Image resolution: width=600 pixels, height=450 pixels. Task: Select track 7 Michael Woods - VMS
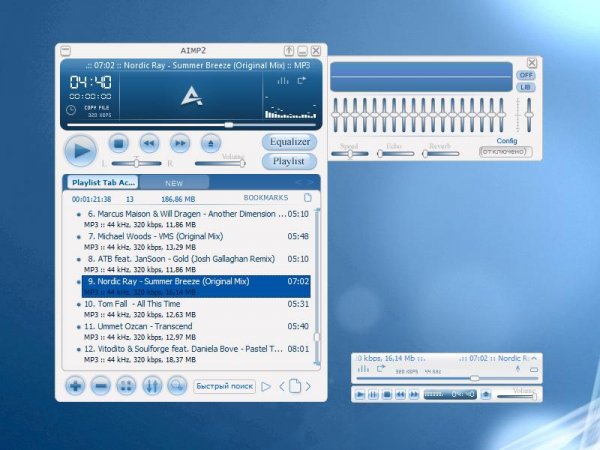tap(196, 241)
